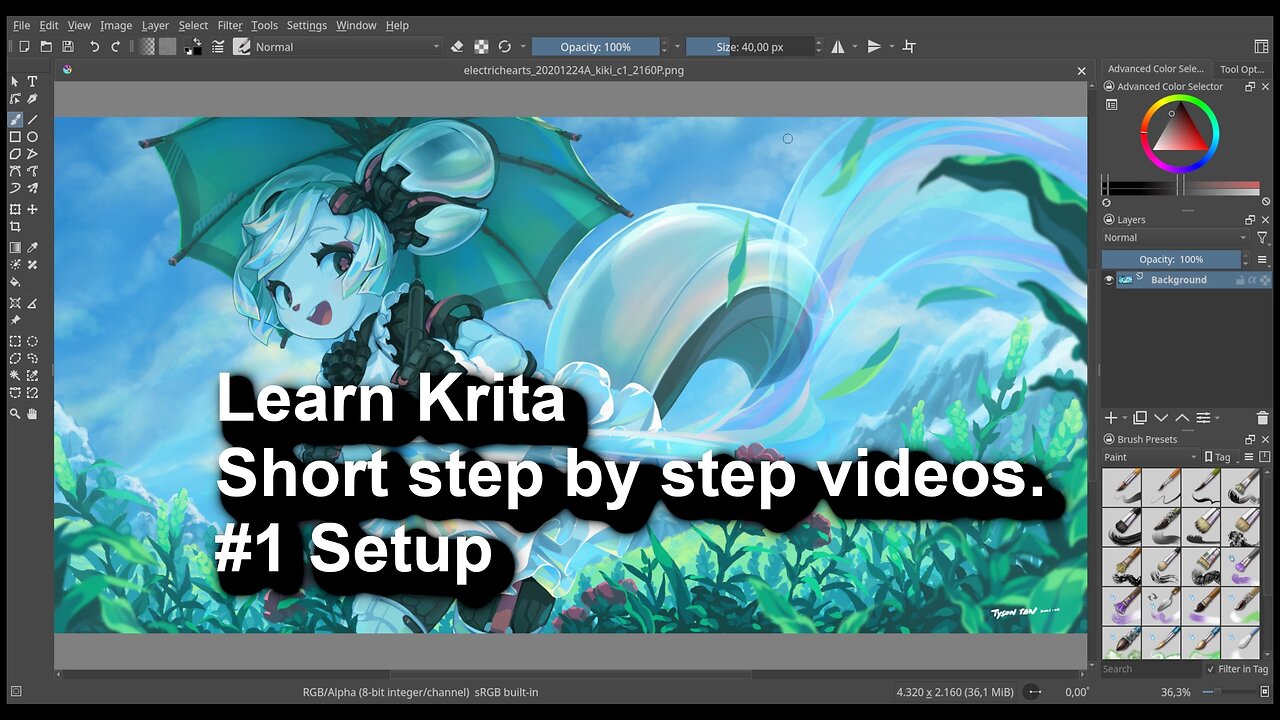1280x720 pixels.
Task: Open the Settings menu
Action: coord(306,25)
